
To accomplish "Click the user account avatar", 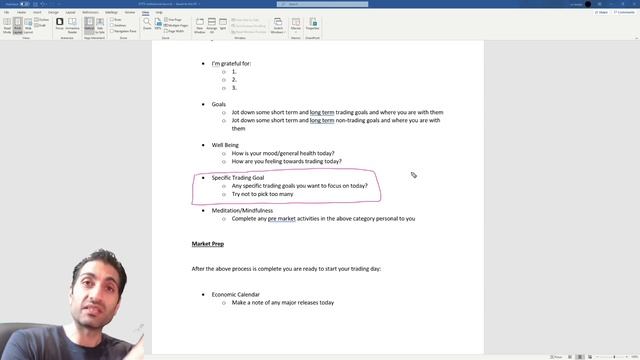I will (588, 4).
